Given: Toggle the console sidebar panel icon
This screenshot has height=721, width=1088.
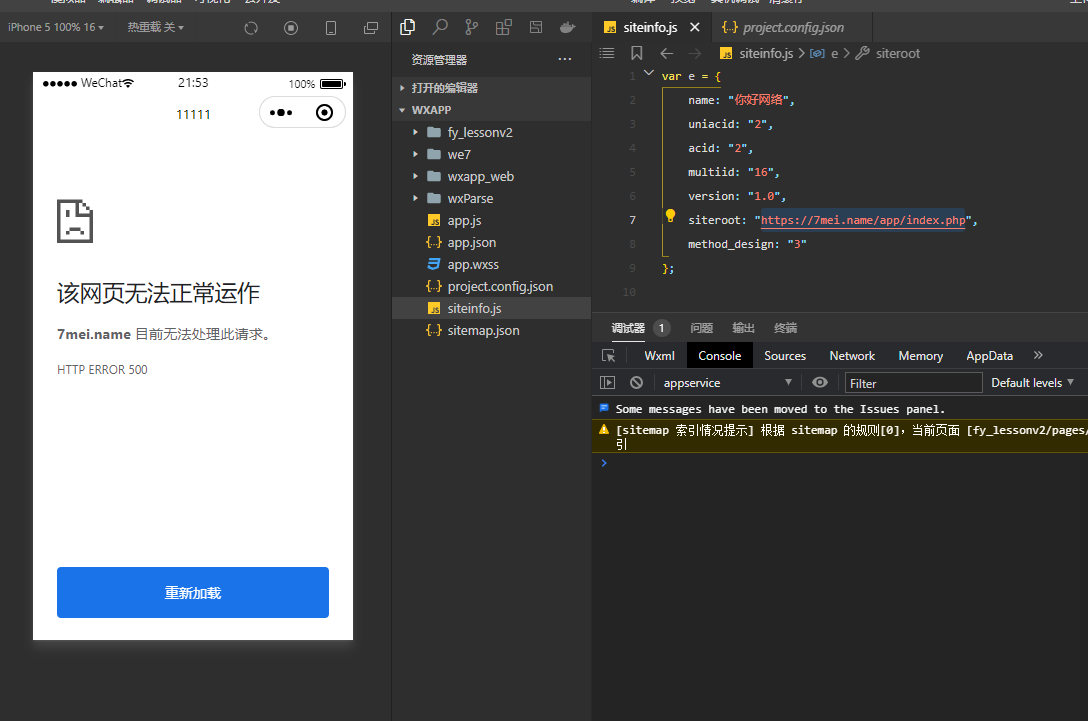Looking at the screenshot, I should (607, 382).
